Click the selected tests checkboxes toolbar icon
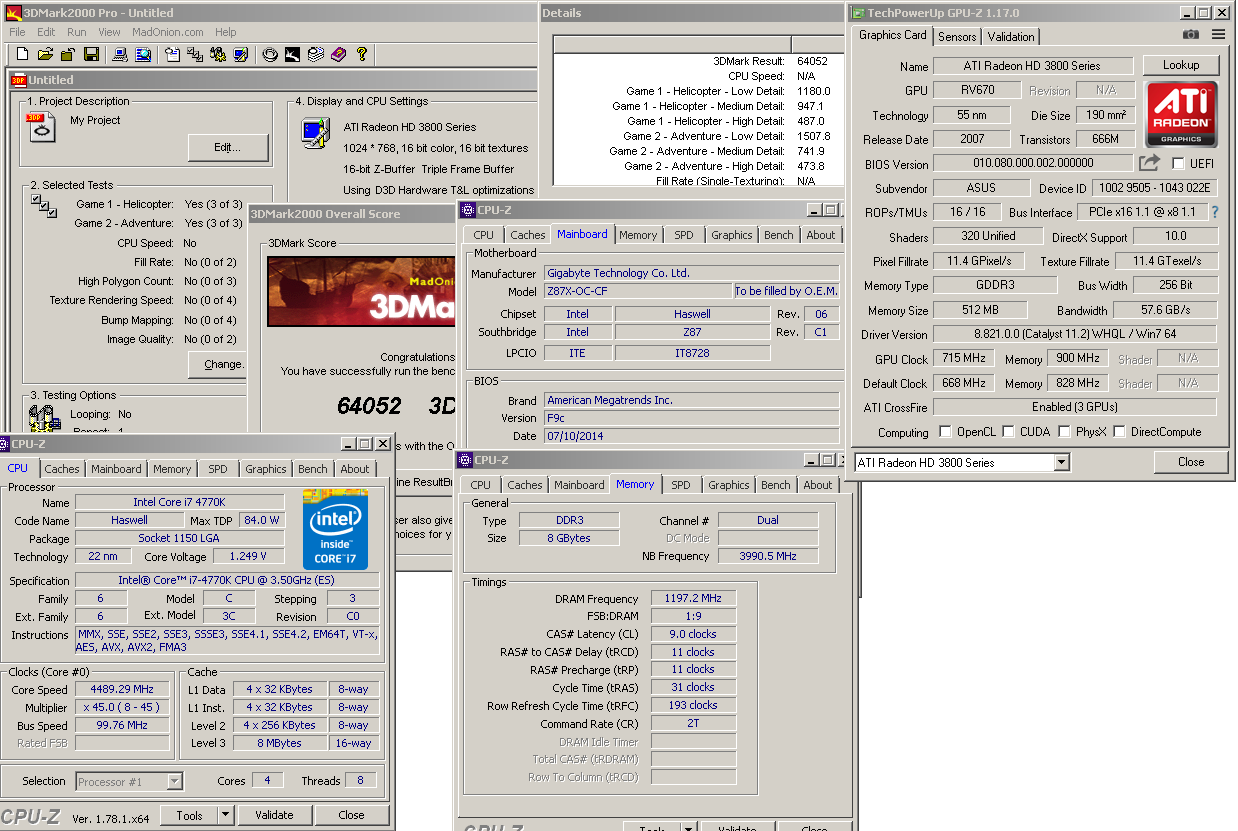 195,54
